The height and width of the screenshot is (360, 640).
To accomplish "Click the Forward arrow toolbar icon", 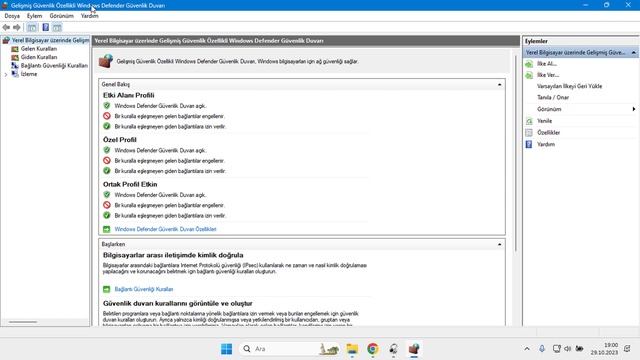I will point(17,27).
